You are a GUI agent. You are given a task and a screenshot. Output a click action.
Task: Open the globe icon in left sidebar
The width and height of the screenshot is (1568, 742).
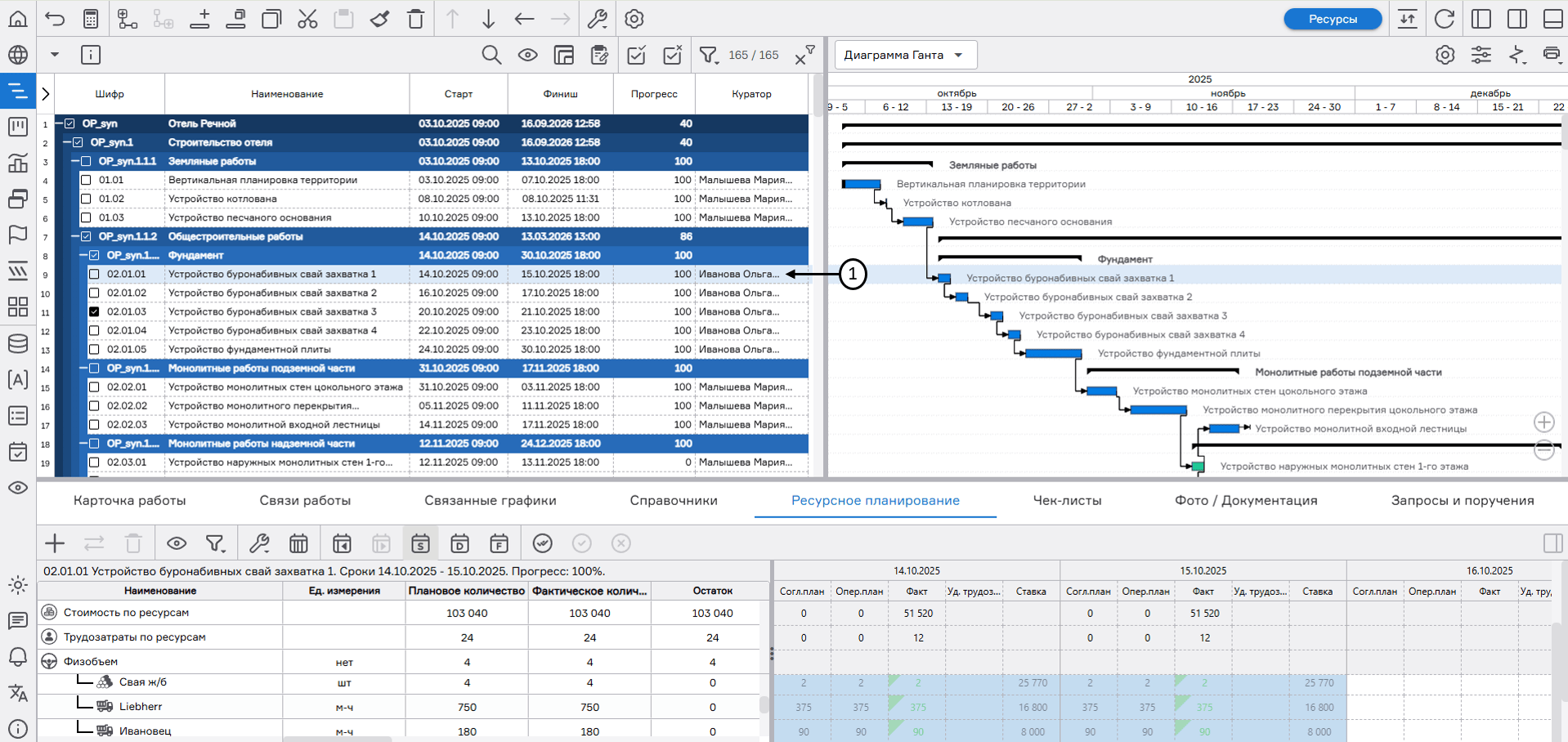point(18,55)
